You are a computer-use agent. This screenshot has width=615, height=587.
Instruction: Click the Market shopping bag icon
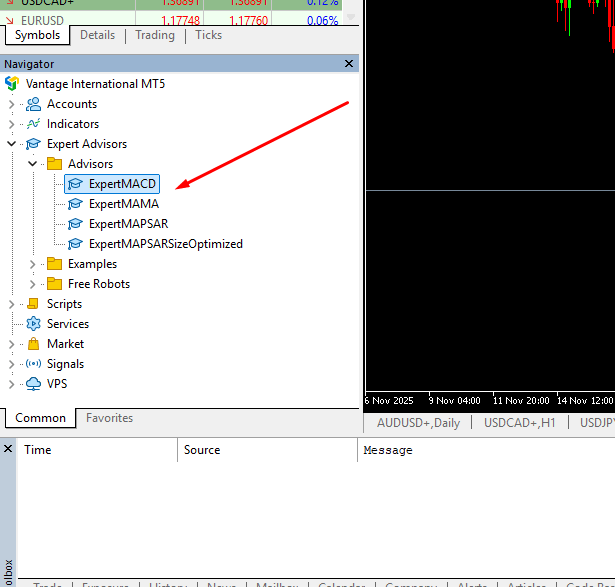(x=33, y=344)
